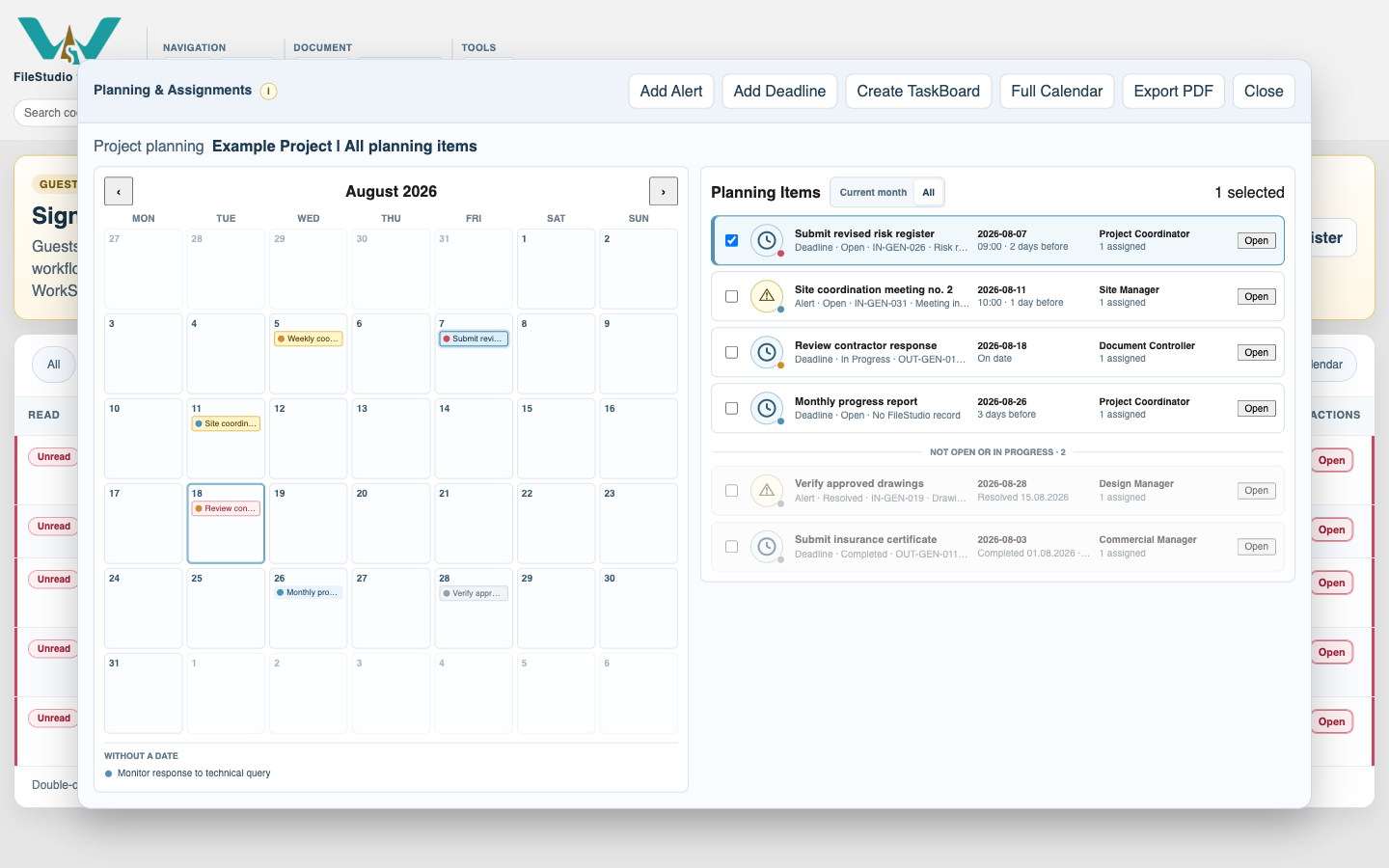This screenshot has width=1389, height=868.
Task: Click the Monthly pro... event on August 26
Action: click(309, 593)
